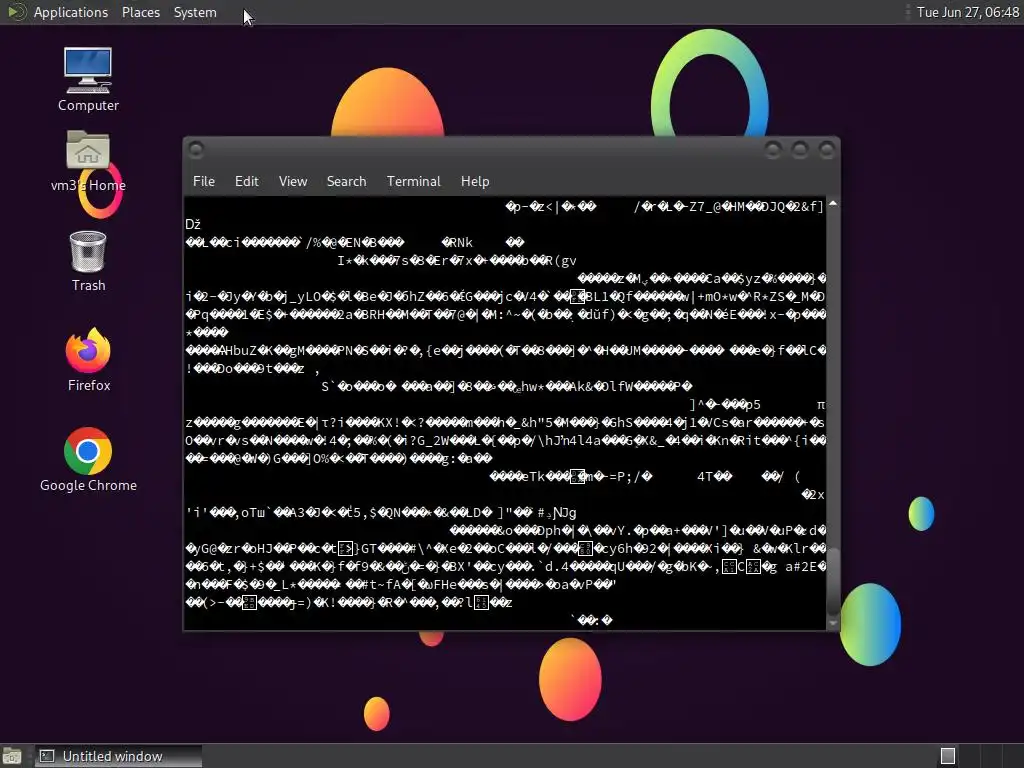Open the terminal window menu button in titlebar
Image resolution: width=1024 pixels, height=768 pixels.
pyautogui.click(x=195, y=150)
